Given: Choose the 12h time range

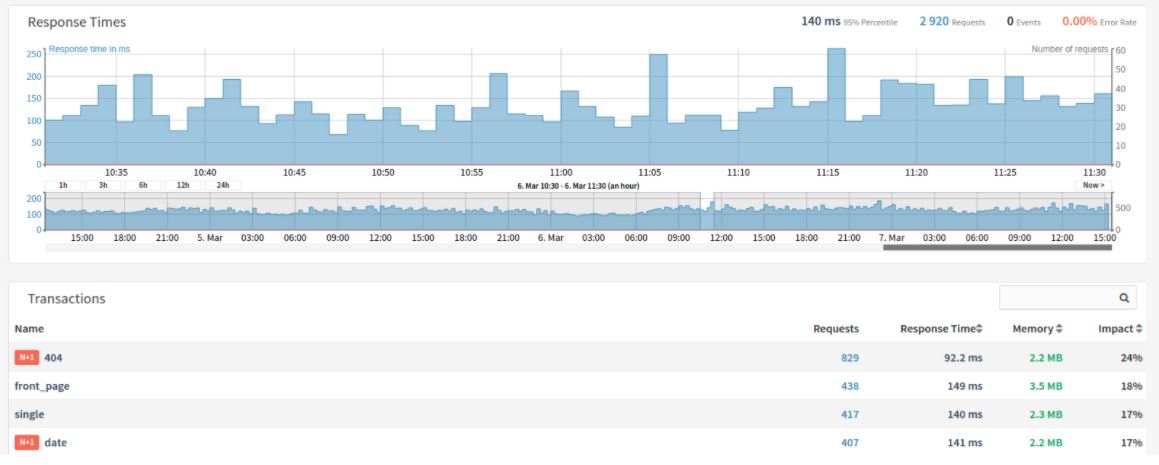Looking at the screenshot, I should [x=183, y=185].
